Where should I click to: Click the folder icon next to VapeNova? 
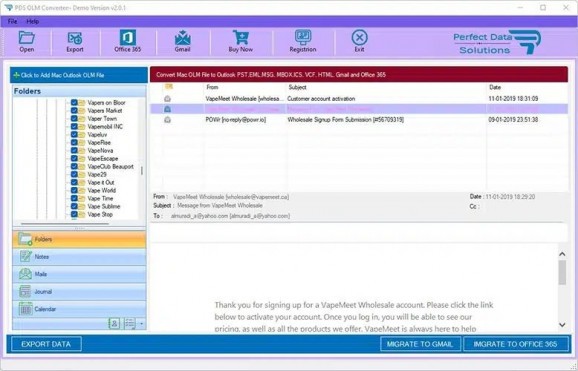coord(81,150)
